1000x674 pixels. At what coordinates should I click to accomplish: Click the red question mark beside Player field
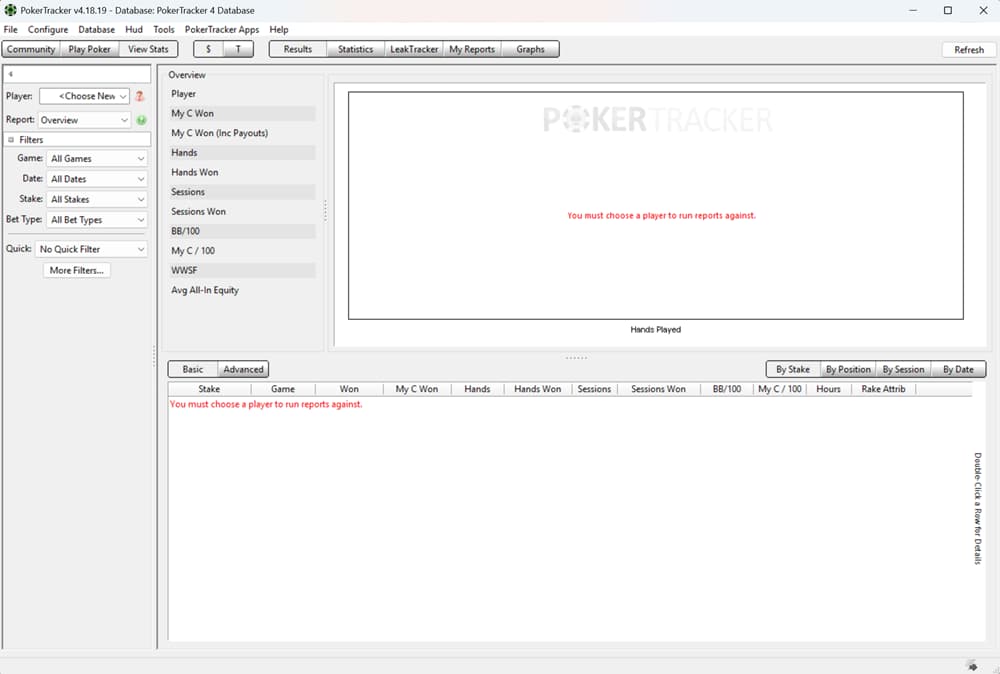pos(138,96)
